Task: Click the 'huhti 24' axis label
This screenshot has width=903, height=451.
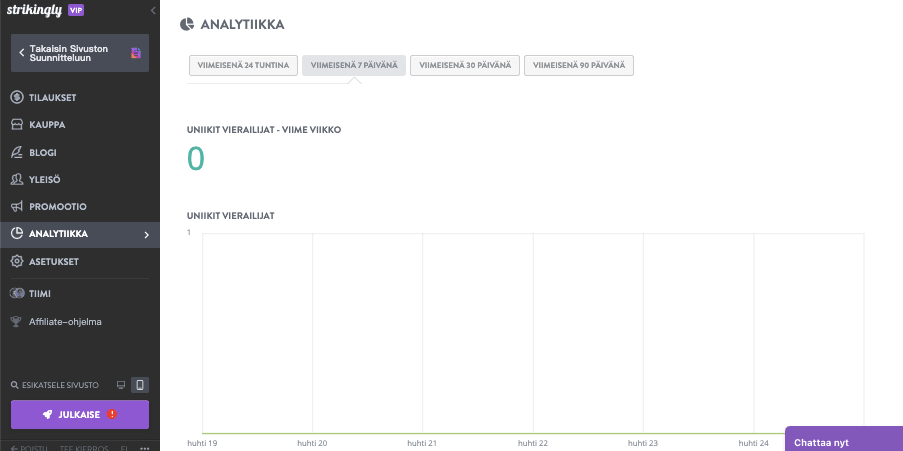Action: point(753,444)
